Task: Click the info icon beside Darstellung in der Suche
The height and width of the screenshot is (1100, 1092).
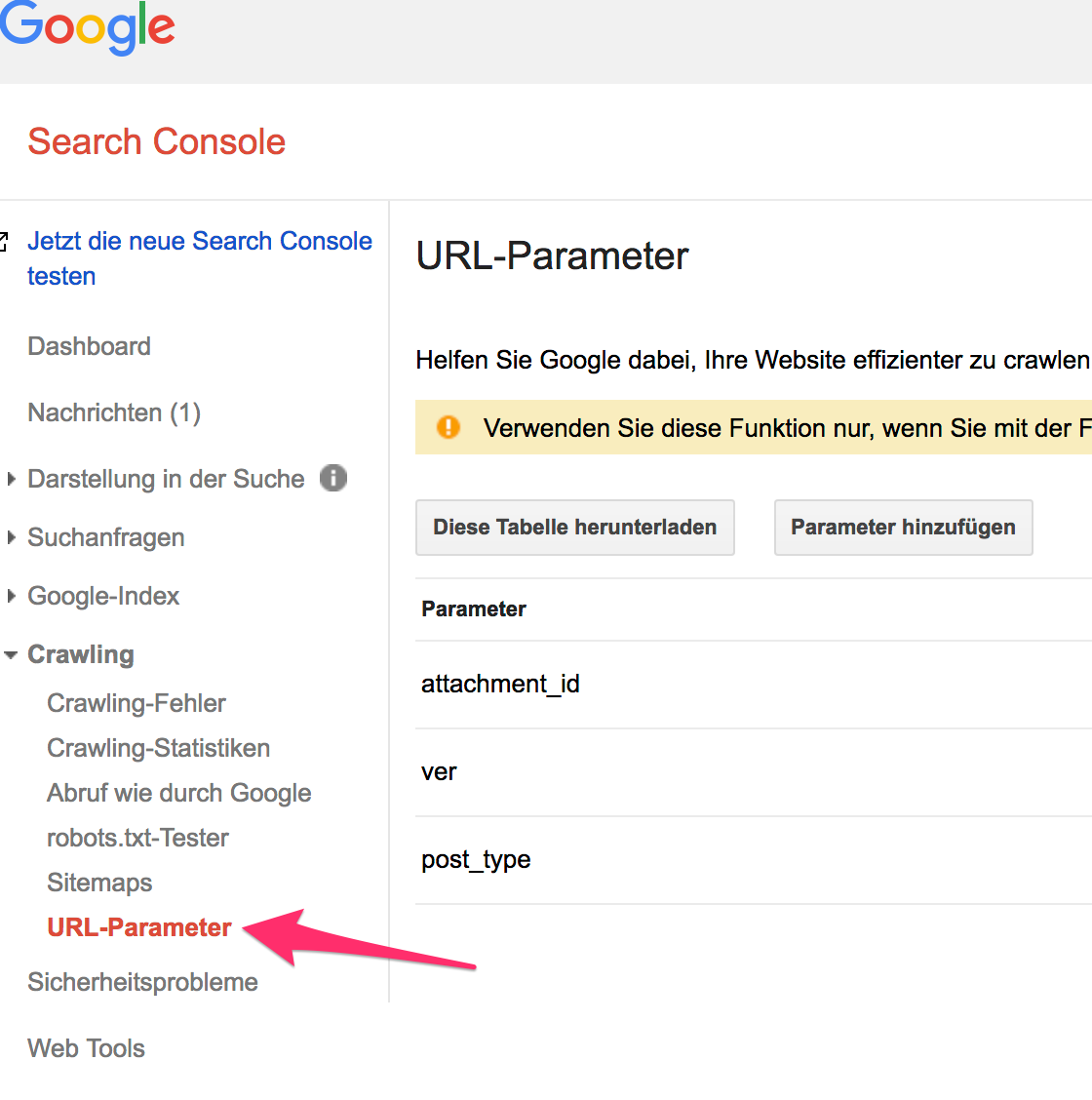Action: [333, 479]
